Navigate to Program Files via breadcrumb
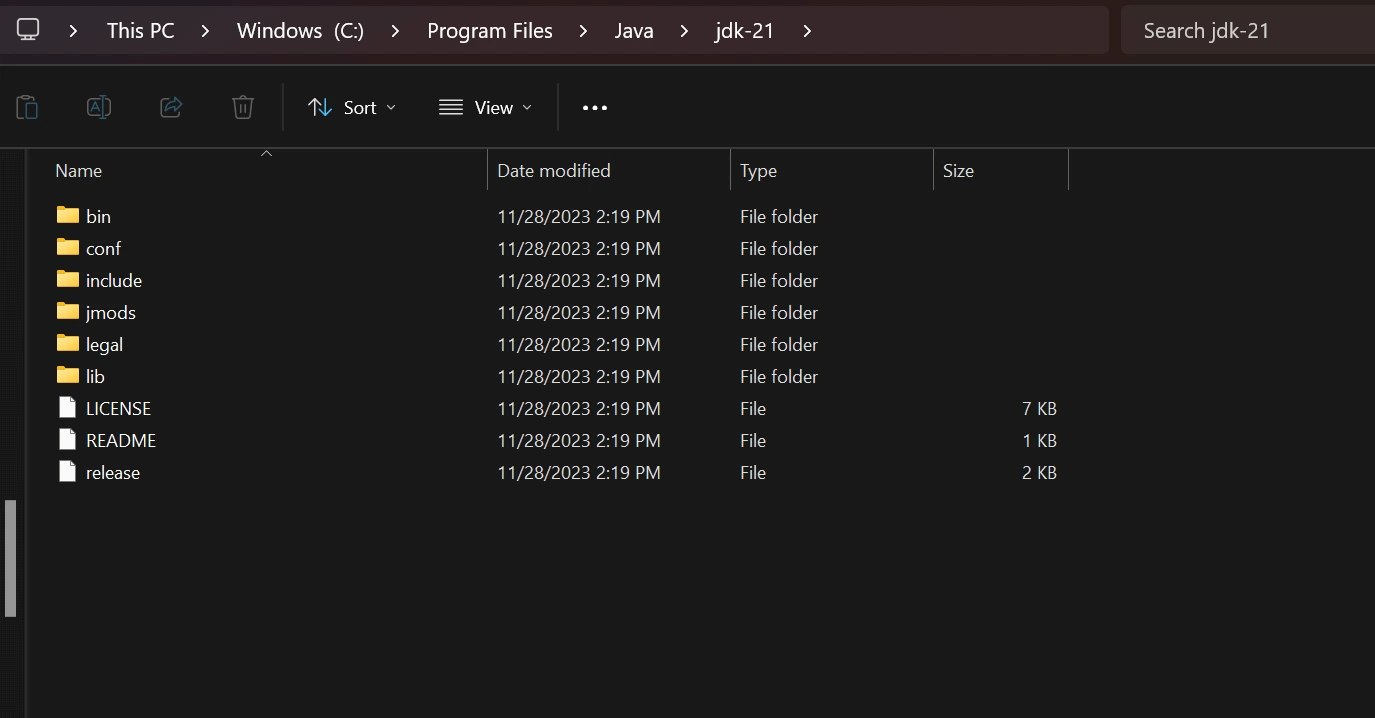This screenshot has width=1375, height=718. pos(490,30)
